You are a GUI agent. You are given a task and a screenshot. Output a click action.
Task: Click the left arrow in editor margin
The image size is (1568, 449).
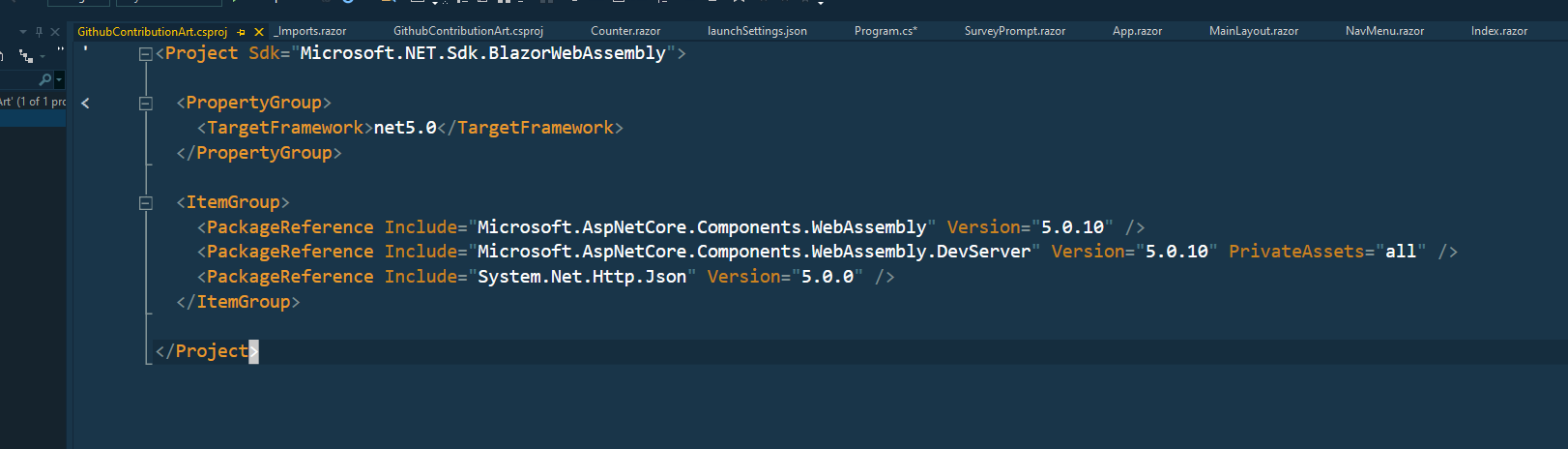pyautogui.click(x=85, y=103)
